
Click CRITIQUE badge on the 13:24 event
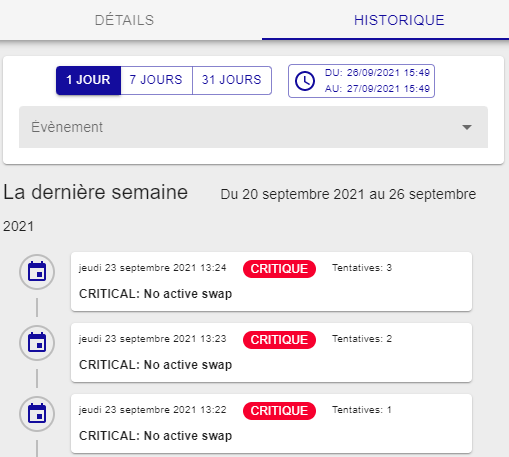click(x=279, y=269)
